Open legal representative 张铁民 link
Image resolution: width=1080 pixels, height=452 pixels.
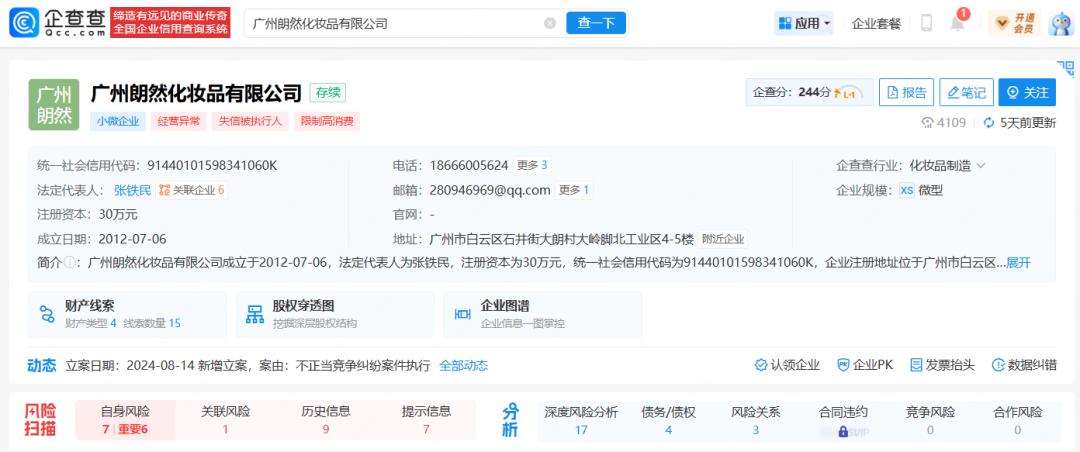pyautogui.click(x=132, y=190)
